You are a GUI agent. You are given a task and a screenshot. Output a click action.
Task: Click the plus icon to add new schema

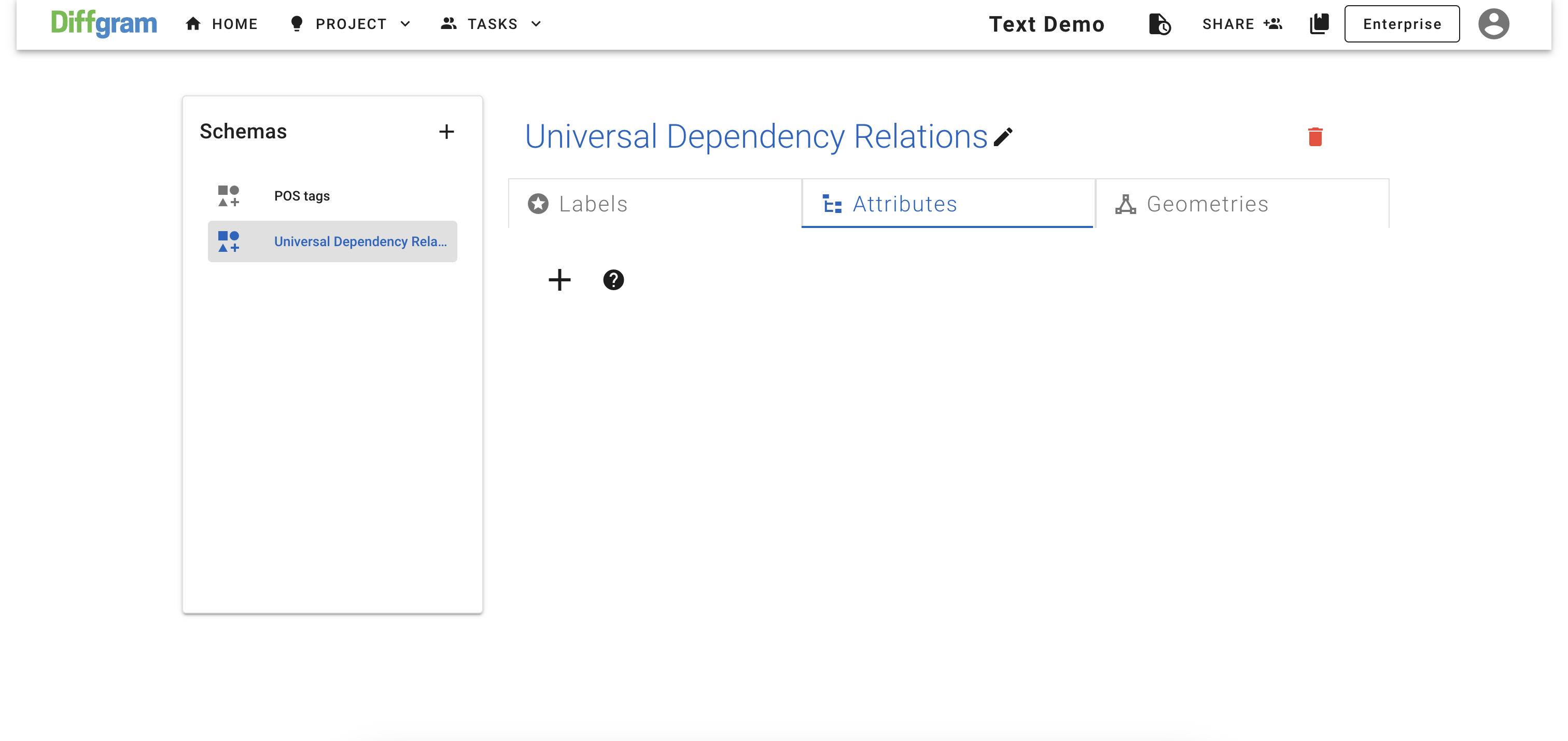(446, 132)
